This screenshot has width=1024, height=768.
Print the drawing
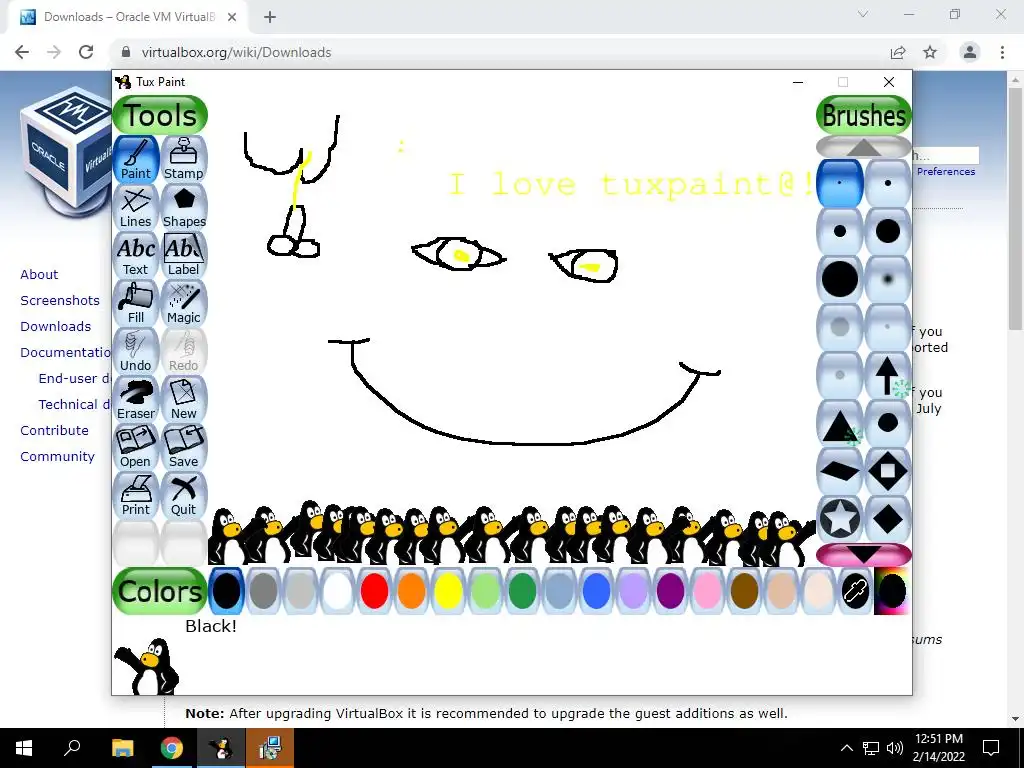(x=136, y=495)
